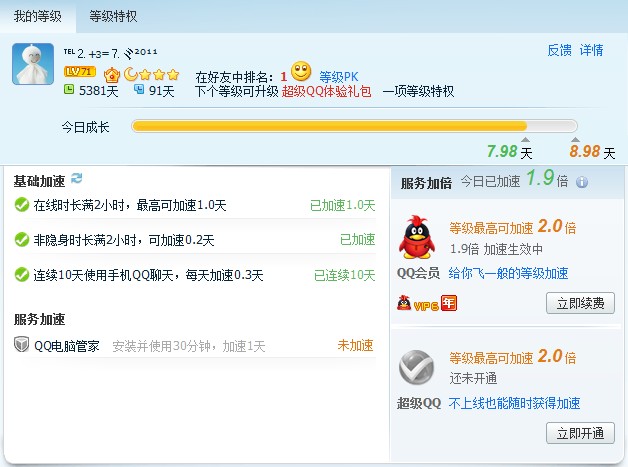628x467 pixels.
Task: Click the 8.98 天 marker arrow
Action: coord(575,139)
